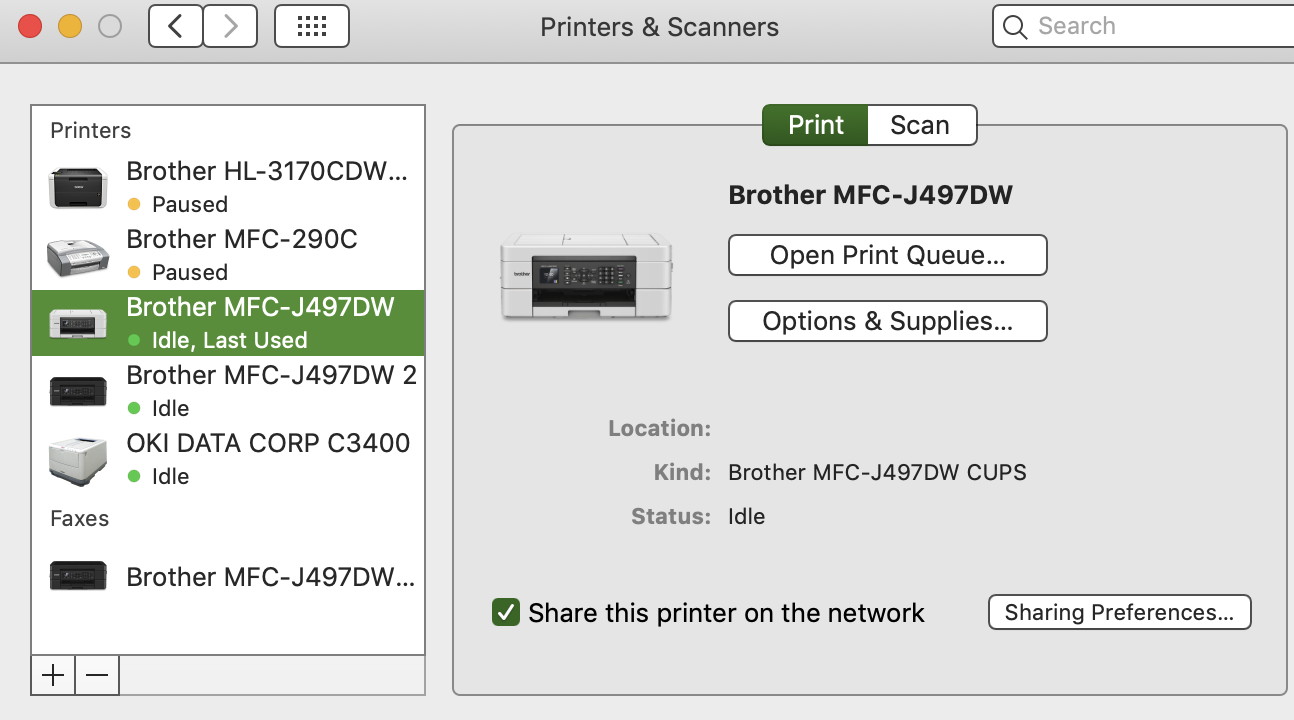Image resolution: width=1294 pixels, height=720 pixels.
Task: Click the Brother MFC-J497DW 2 printer icon
Action: coord(78,391)
